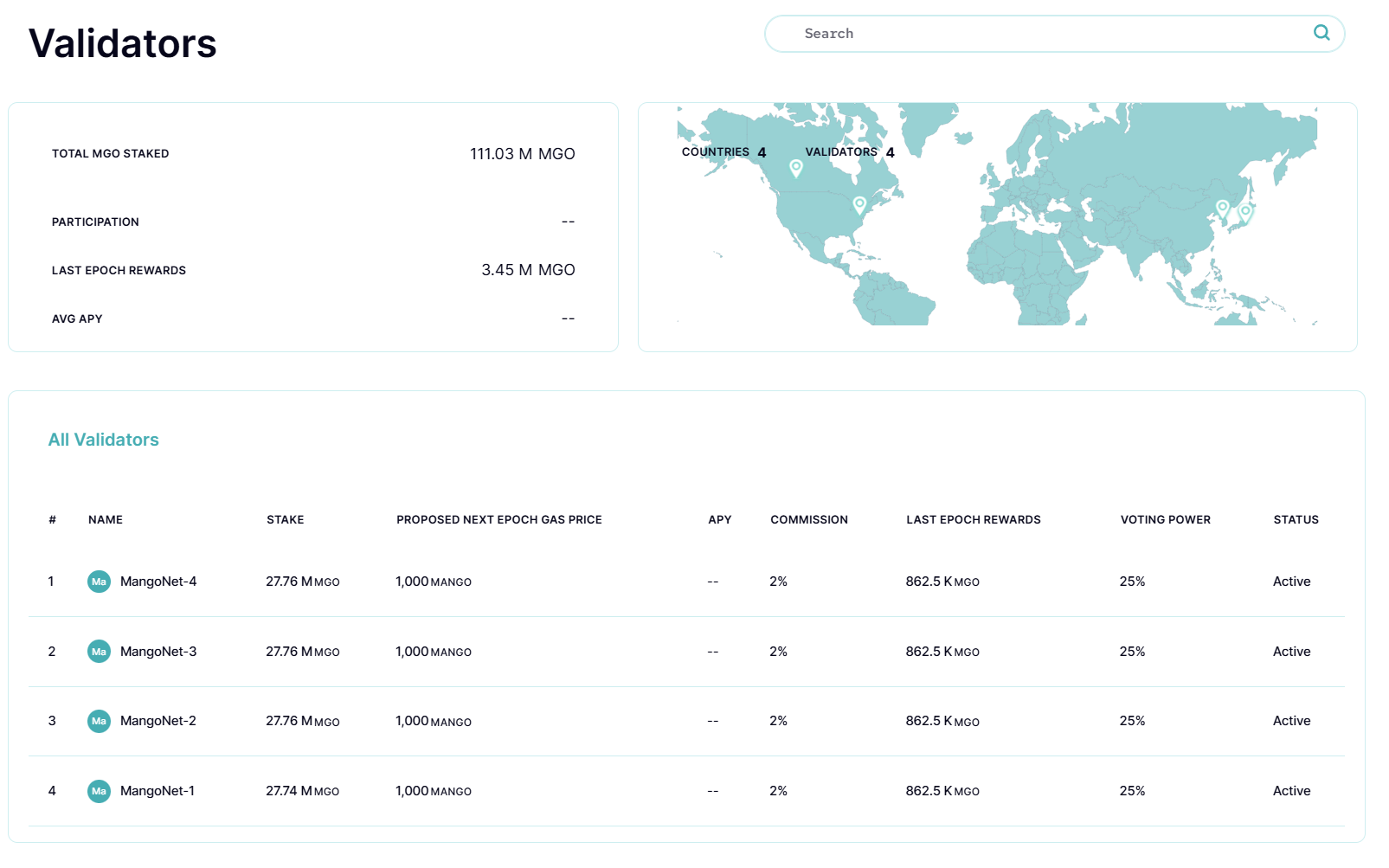
Task: Sort by LAST EPOCH REWARDS column header
Action: [x=973, y=519]
